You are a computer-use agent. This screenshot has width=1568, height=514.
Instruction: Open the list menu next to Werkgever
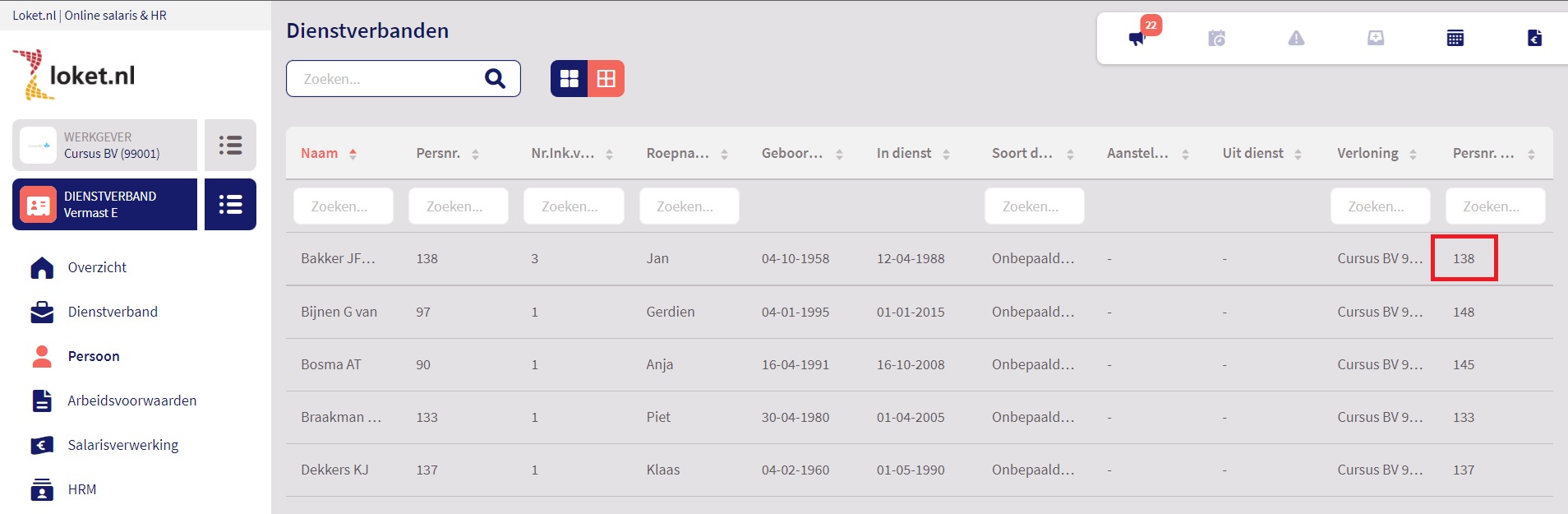point(230,146)
